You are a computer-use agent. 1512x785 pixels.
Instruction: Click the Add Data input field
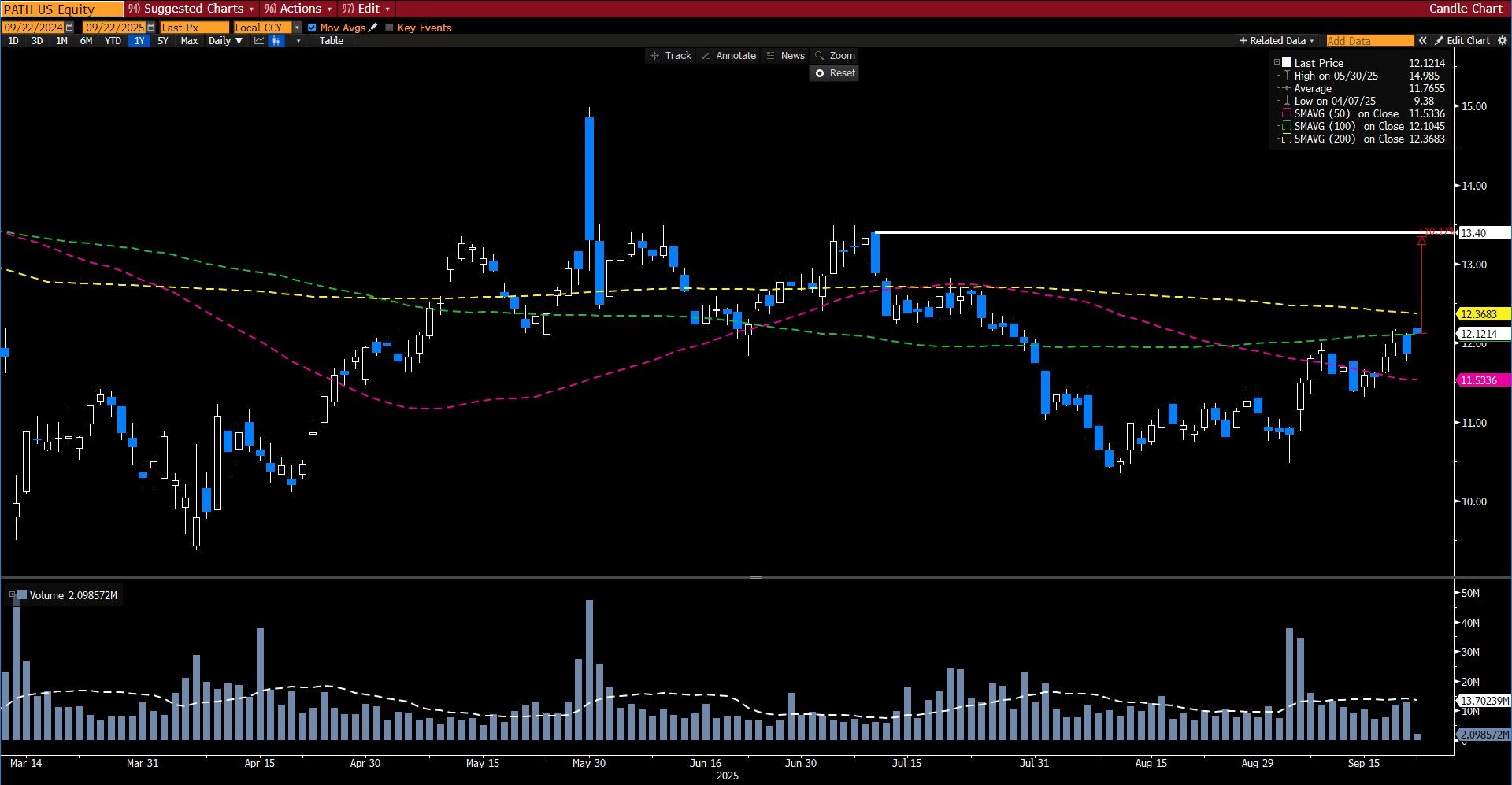coord(1369,41)
